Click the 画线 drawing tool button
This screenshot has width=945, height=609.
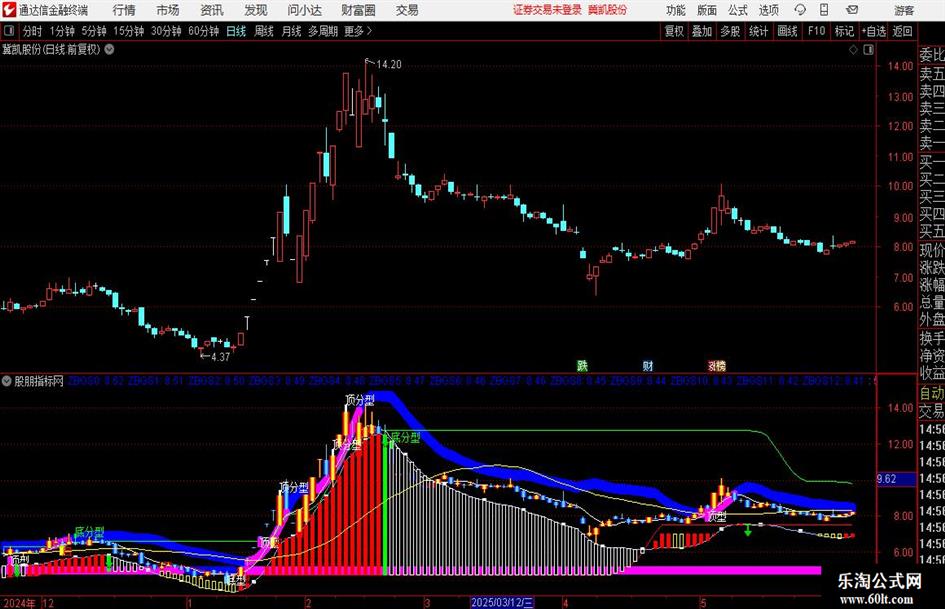[787, 31]
